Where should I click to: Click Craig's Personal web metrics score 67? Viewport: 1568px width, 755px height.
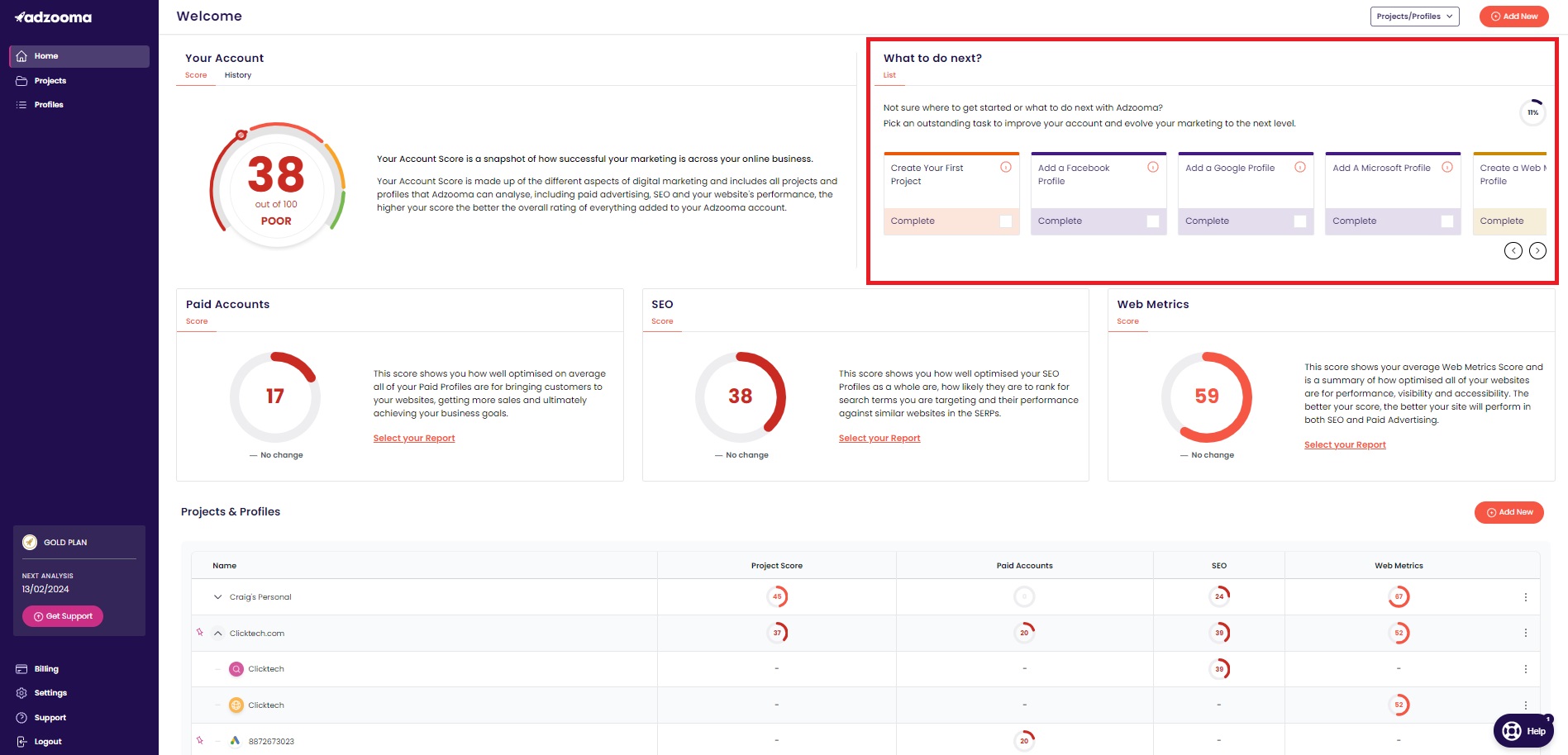click(1399, 596)
